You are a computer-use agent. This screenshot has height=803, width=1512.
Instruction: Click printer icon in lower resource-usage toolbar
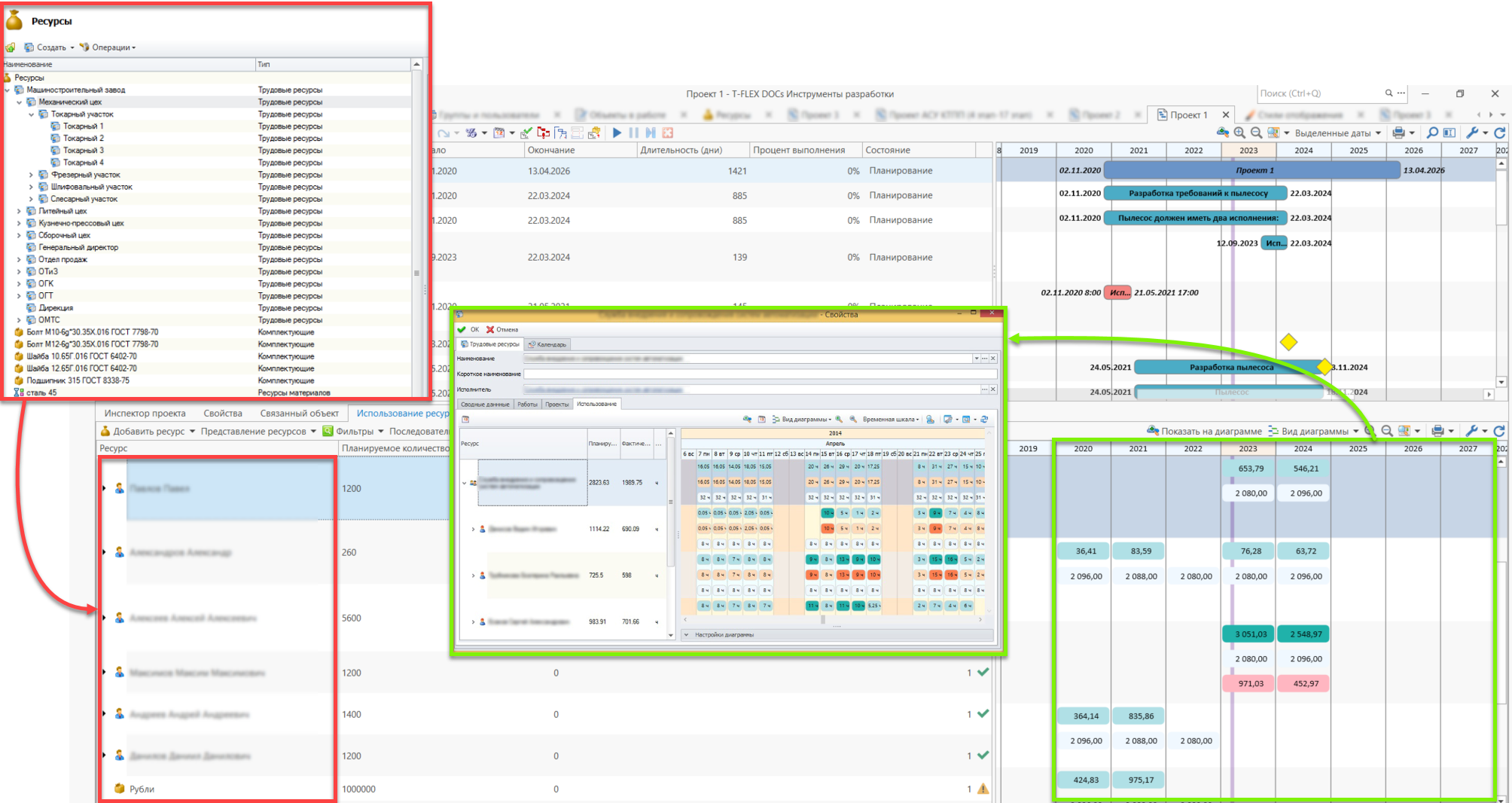[x=1437, y=431]
